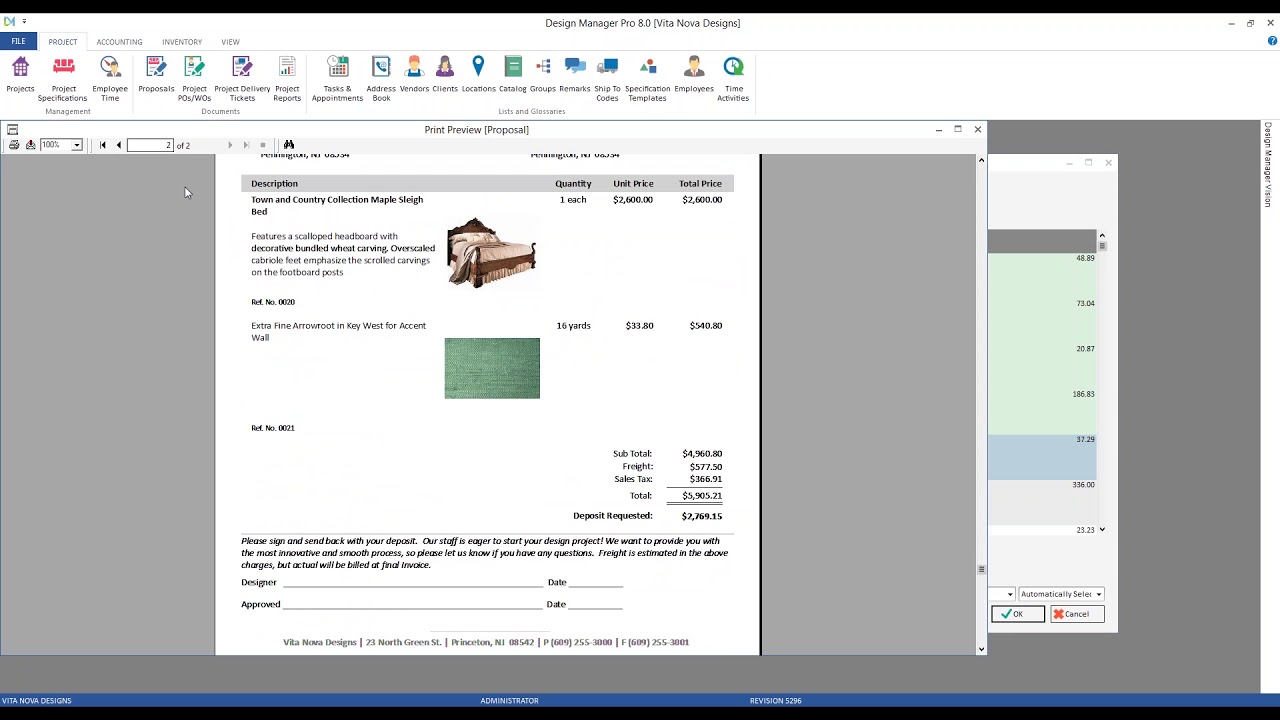
Task: Click preview scrollbar up arrow
Action: pos(981,160)
